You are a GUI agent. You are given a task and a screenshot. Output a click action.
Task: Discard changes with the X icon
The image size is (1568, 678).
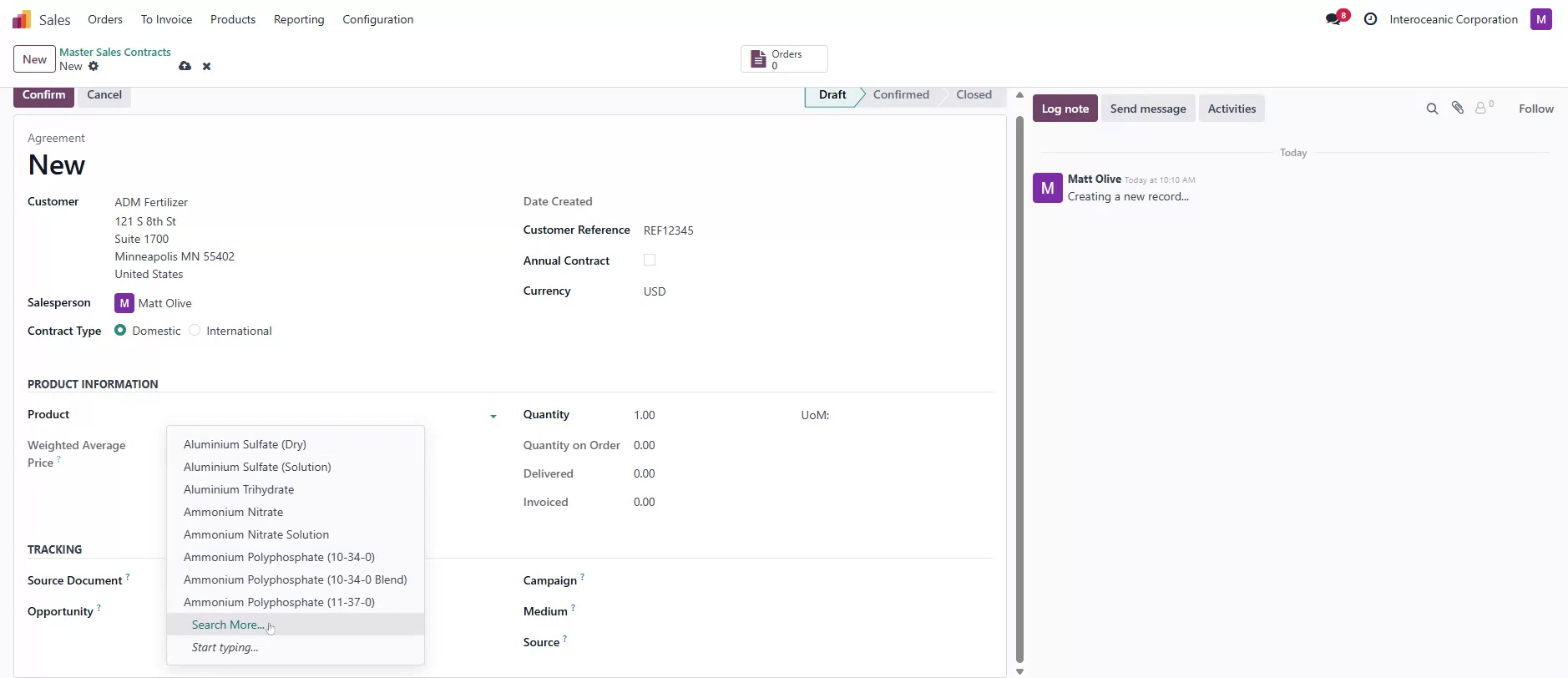coord(206,66)
